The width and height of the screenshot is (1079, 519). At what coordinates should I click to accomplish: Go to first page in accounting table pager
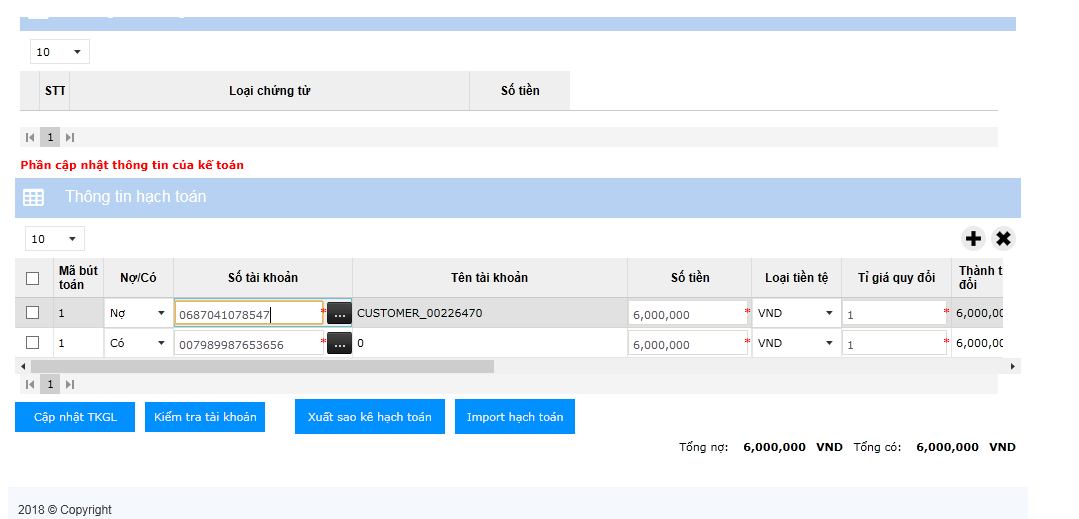click(30, 385)
